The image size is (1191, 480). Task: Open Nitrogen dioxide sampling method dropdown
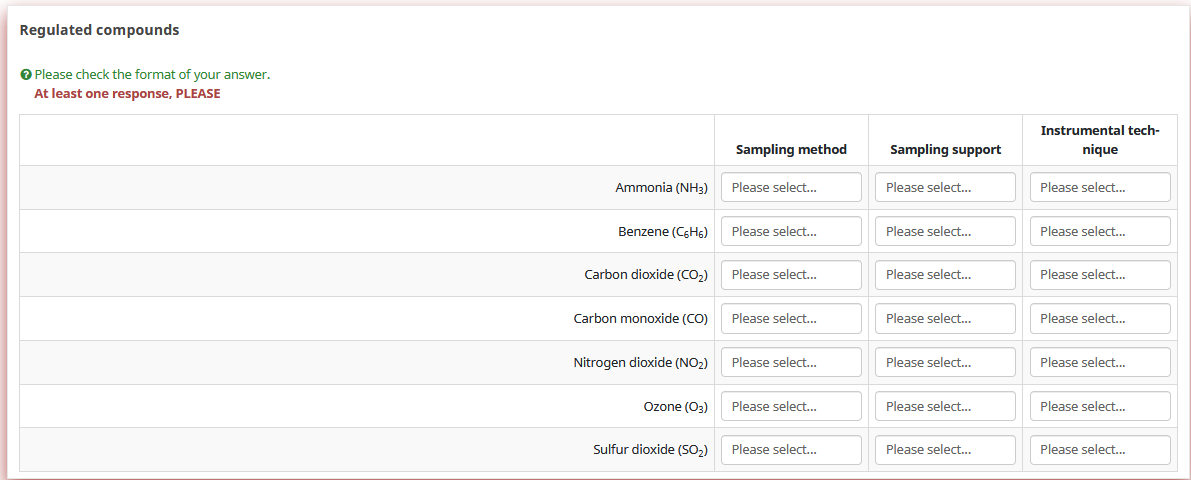[791, 362]
